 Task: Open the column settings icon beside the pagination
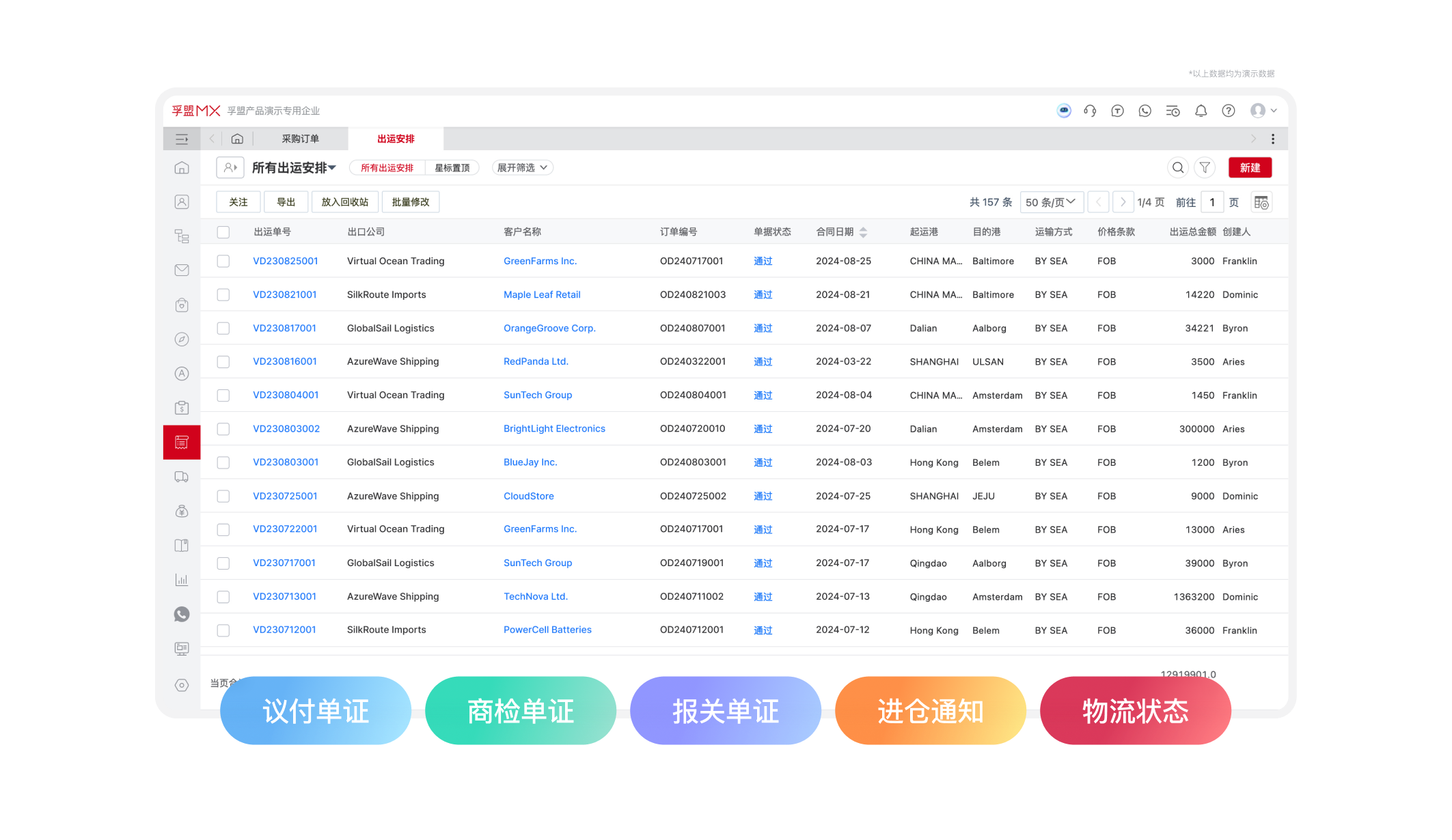1261,201
